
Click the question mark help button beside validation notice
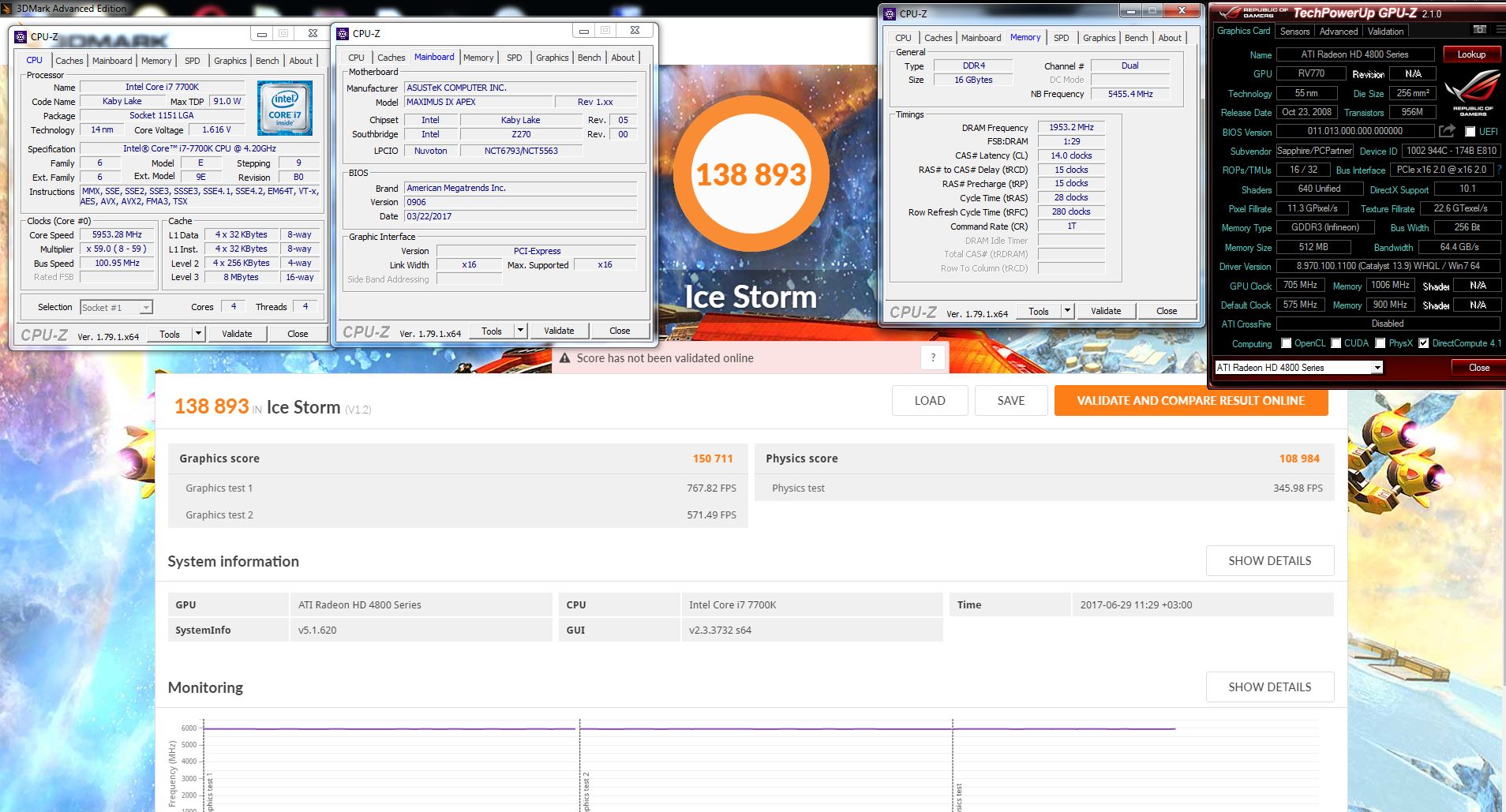[x=933, y=357]
